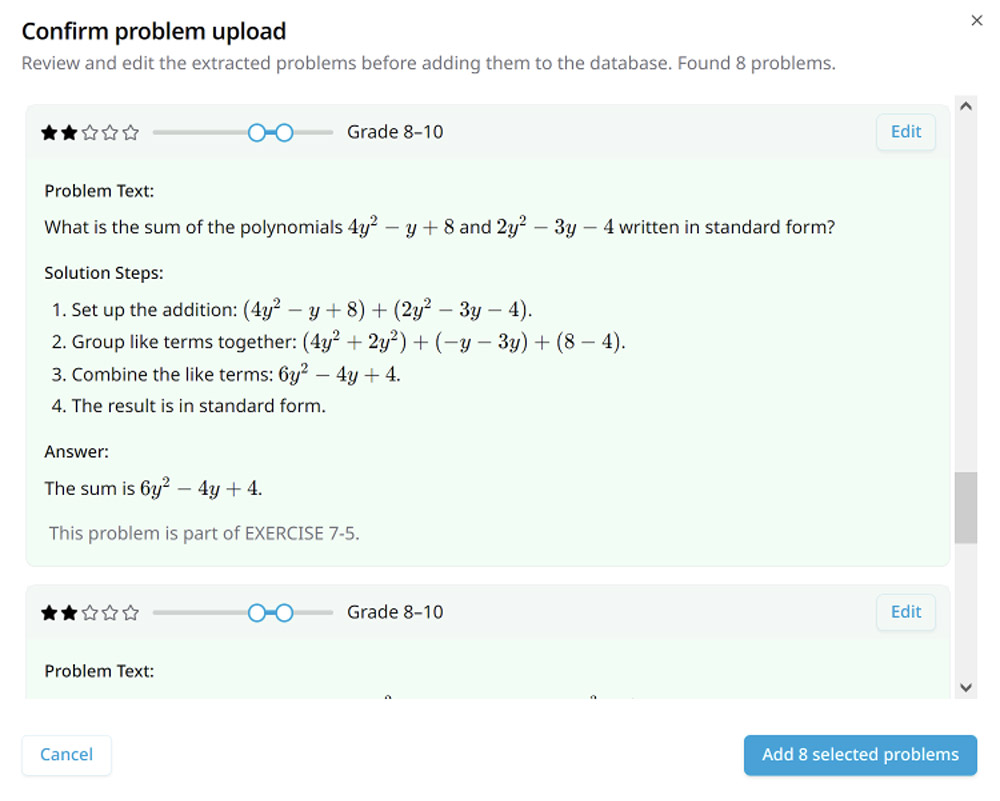Rate first problem four stars

point(110,132)
